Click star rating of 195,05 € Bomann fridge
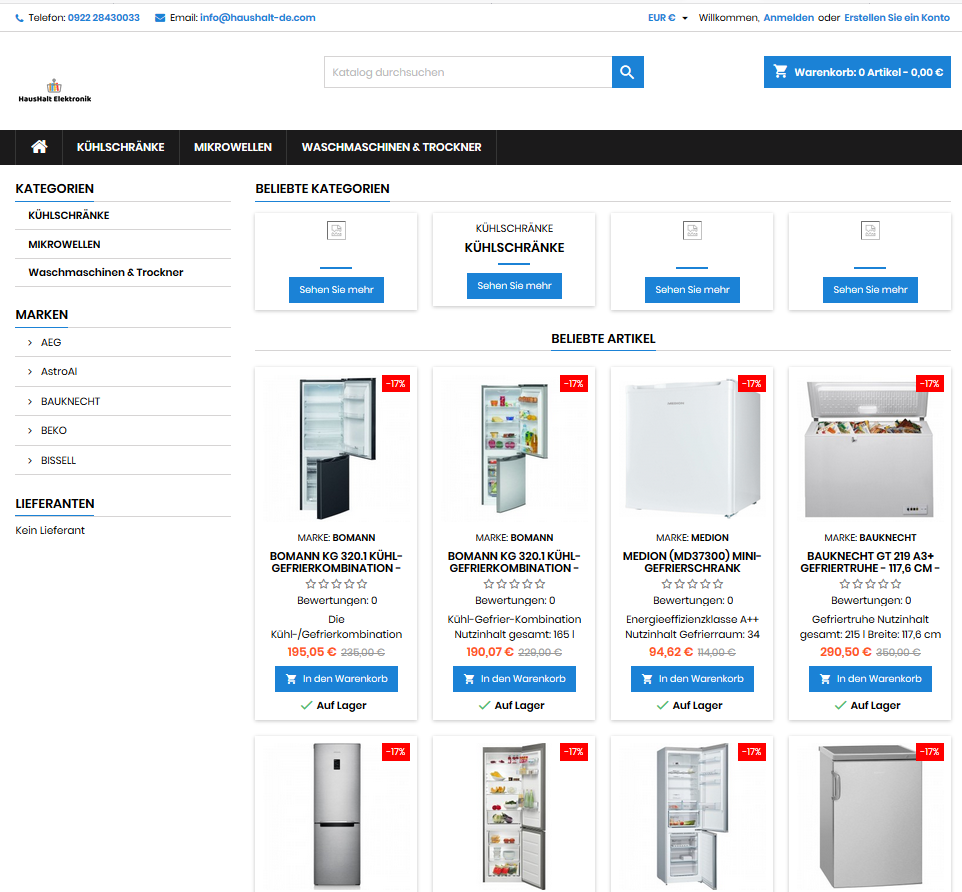962x892 pixels. (336, 584)
